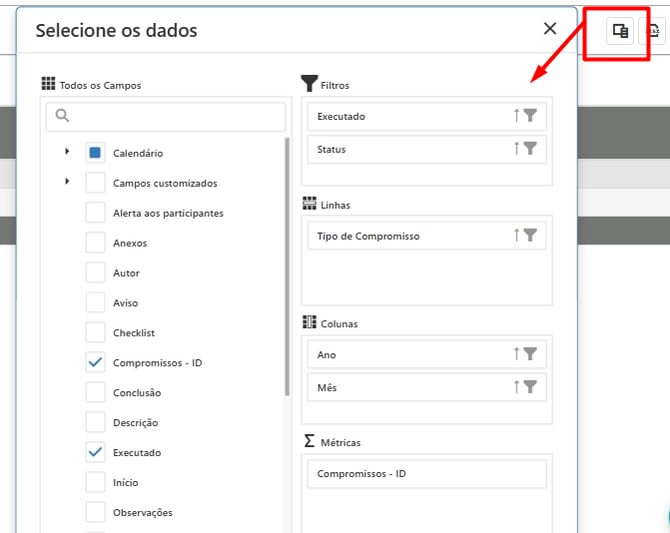Image resolution: width=670 pixels, height=533 pixels.
Task: Uncheck the Compromissos - ID checkbox
Action: click(95, 363)
